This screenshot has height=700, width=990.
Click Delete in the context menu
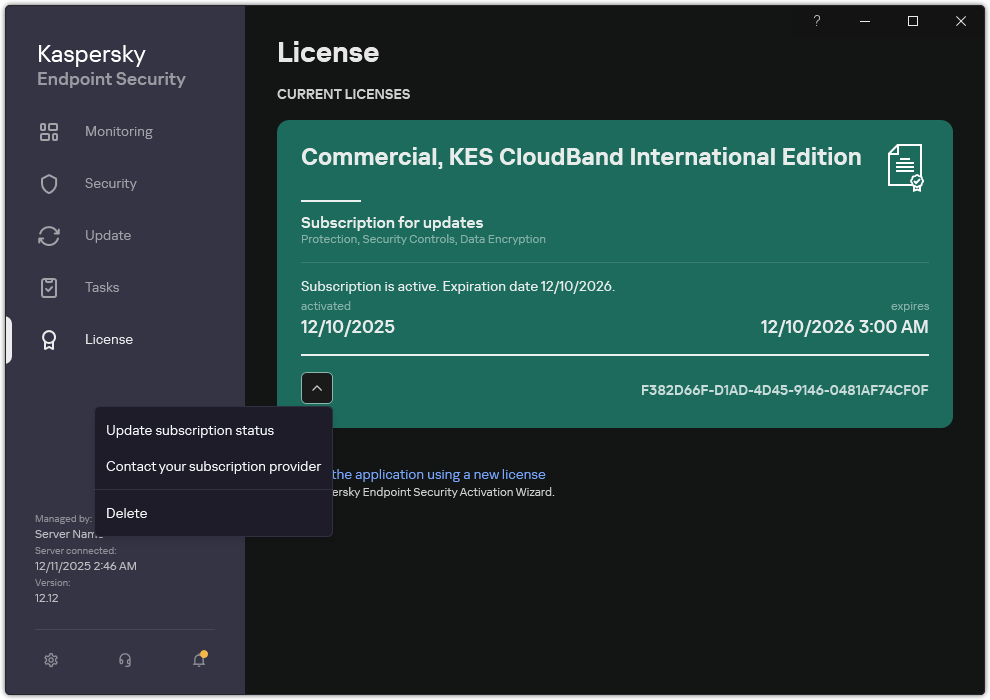[126, 513]
